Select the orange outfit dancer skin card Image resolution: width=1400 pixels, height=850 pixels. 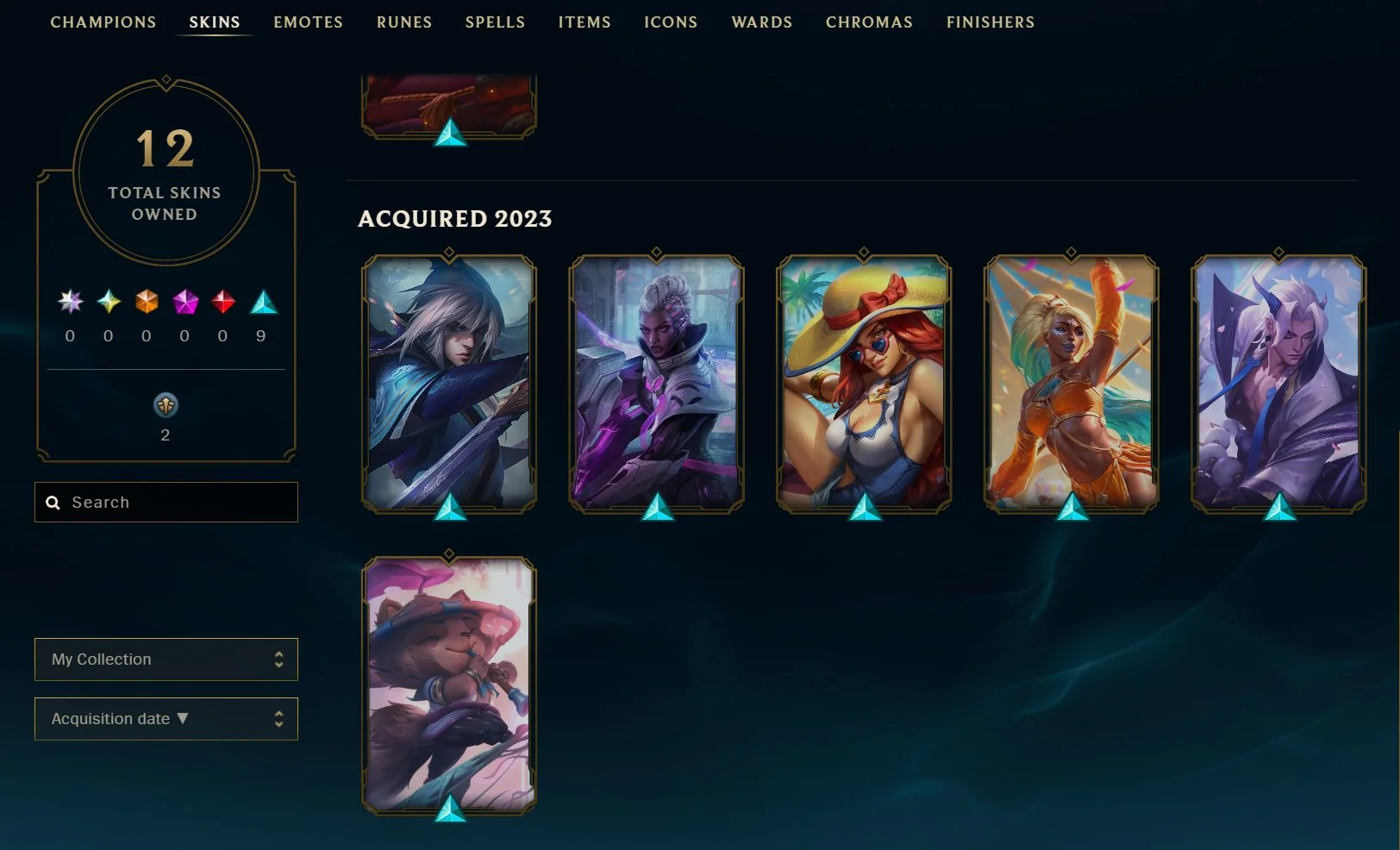pyautogui.click(x=1072, y=384)
